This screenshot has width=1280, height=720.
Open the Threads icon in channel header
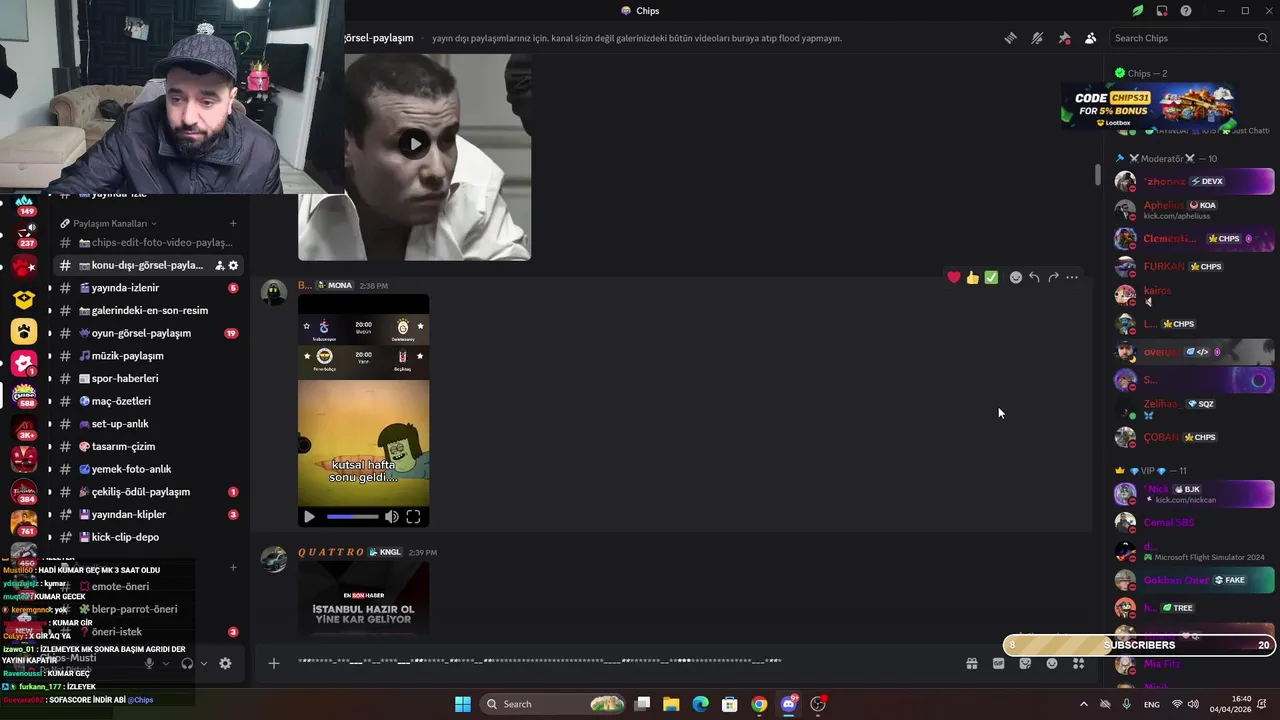click(x=1010, y=38)
